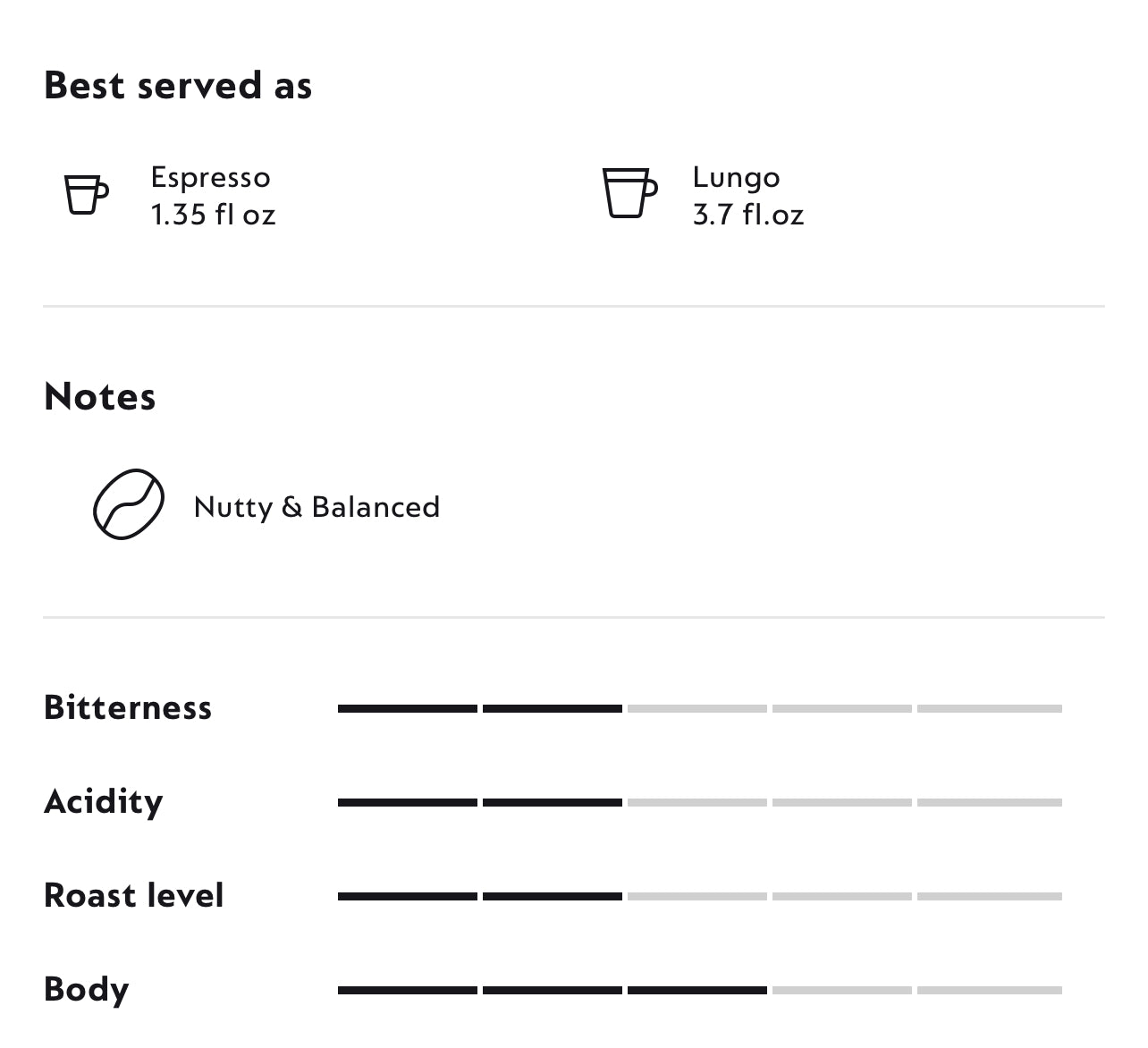Click the "Nutty & Balanced" note text

tap(317, 507)
